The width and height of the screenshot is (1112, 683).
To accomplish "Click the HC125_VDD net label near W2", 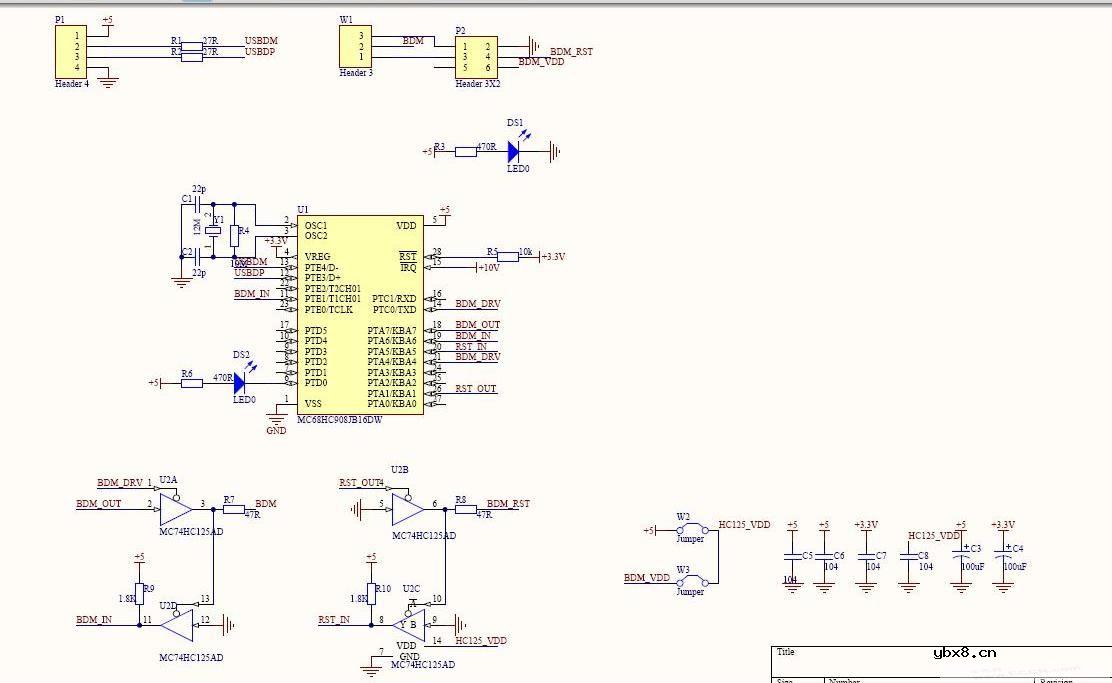I will point(745,525).
